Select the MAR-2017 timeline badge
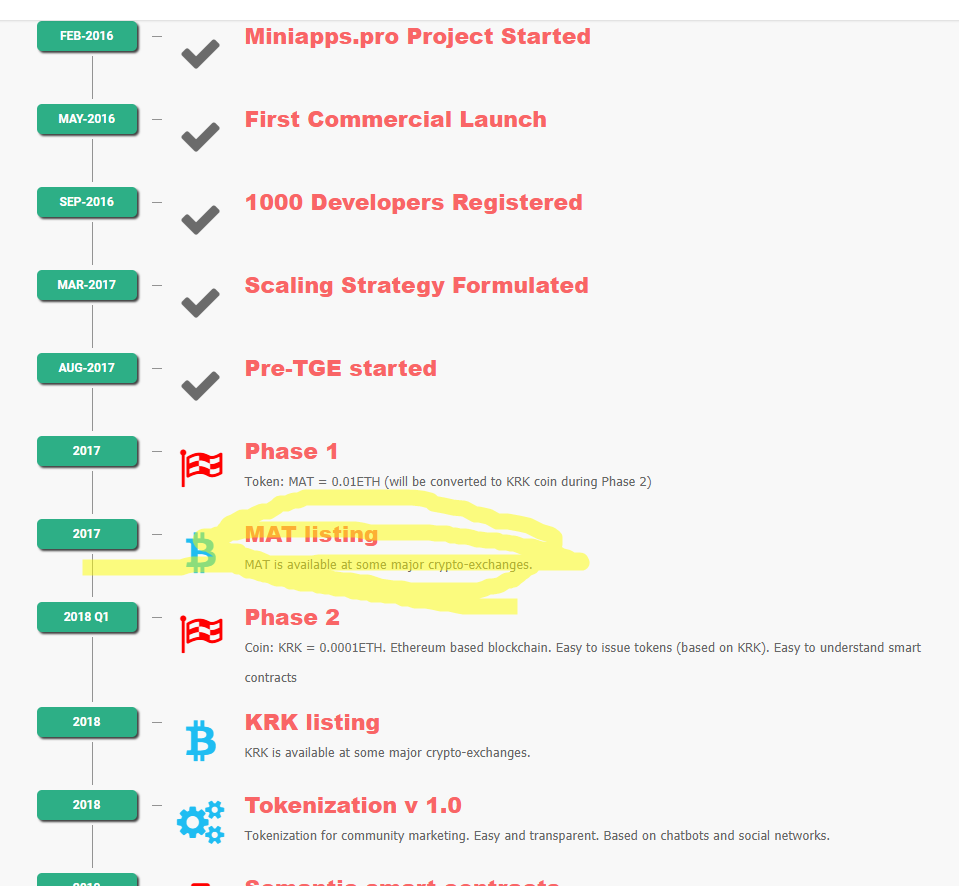This screenshot has width=959, height=886. 87,285
